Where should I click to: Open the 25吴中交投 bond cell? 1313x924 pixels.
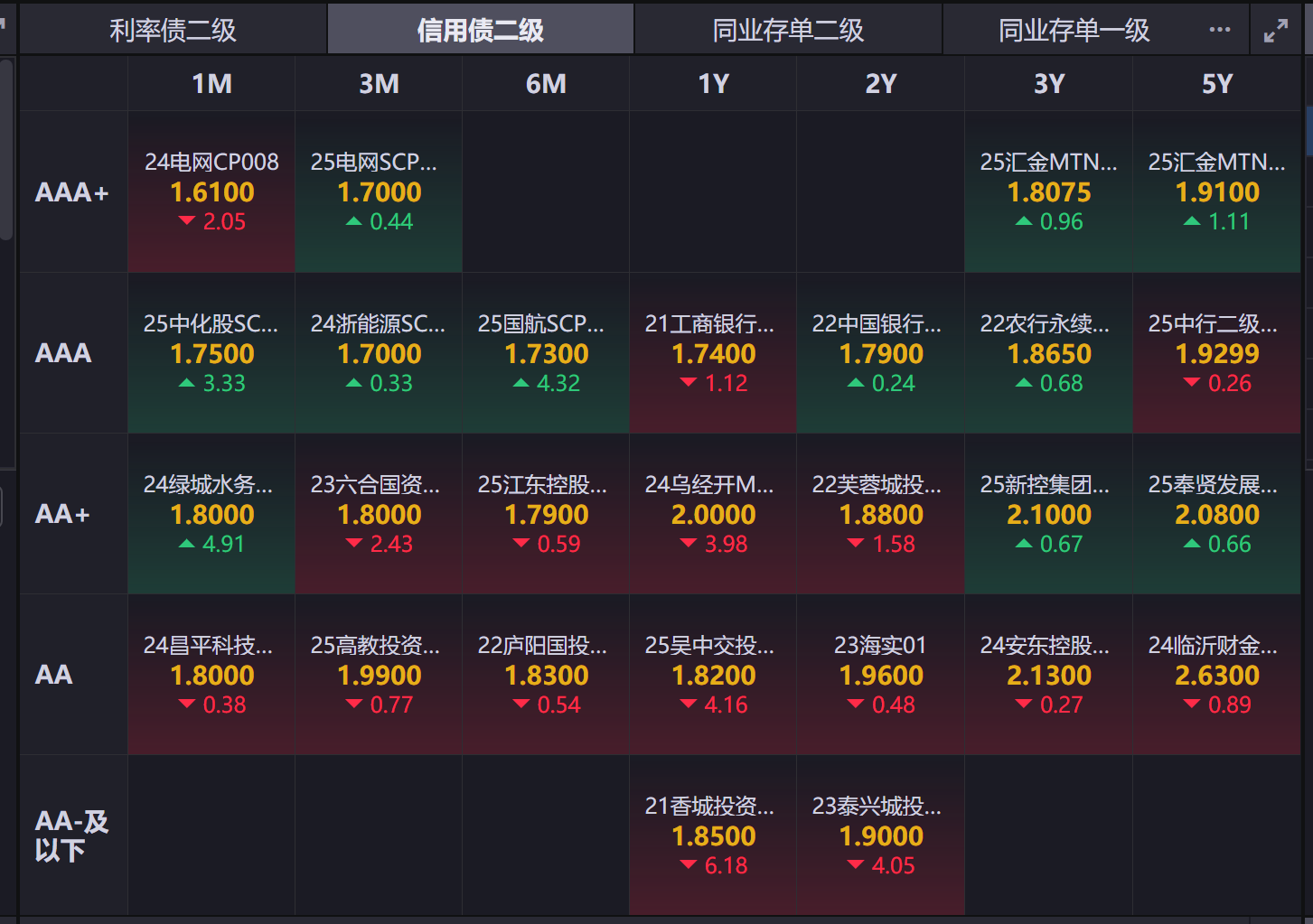coord(713,675)
